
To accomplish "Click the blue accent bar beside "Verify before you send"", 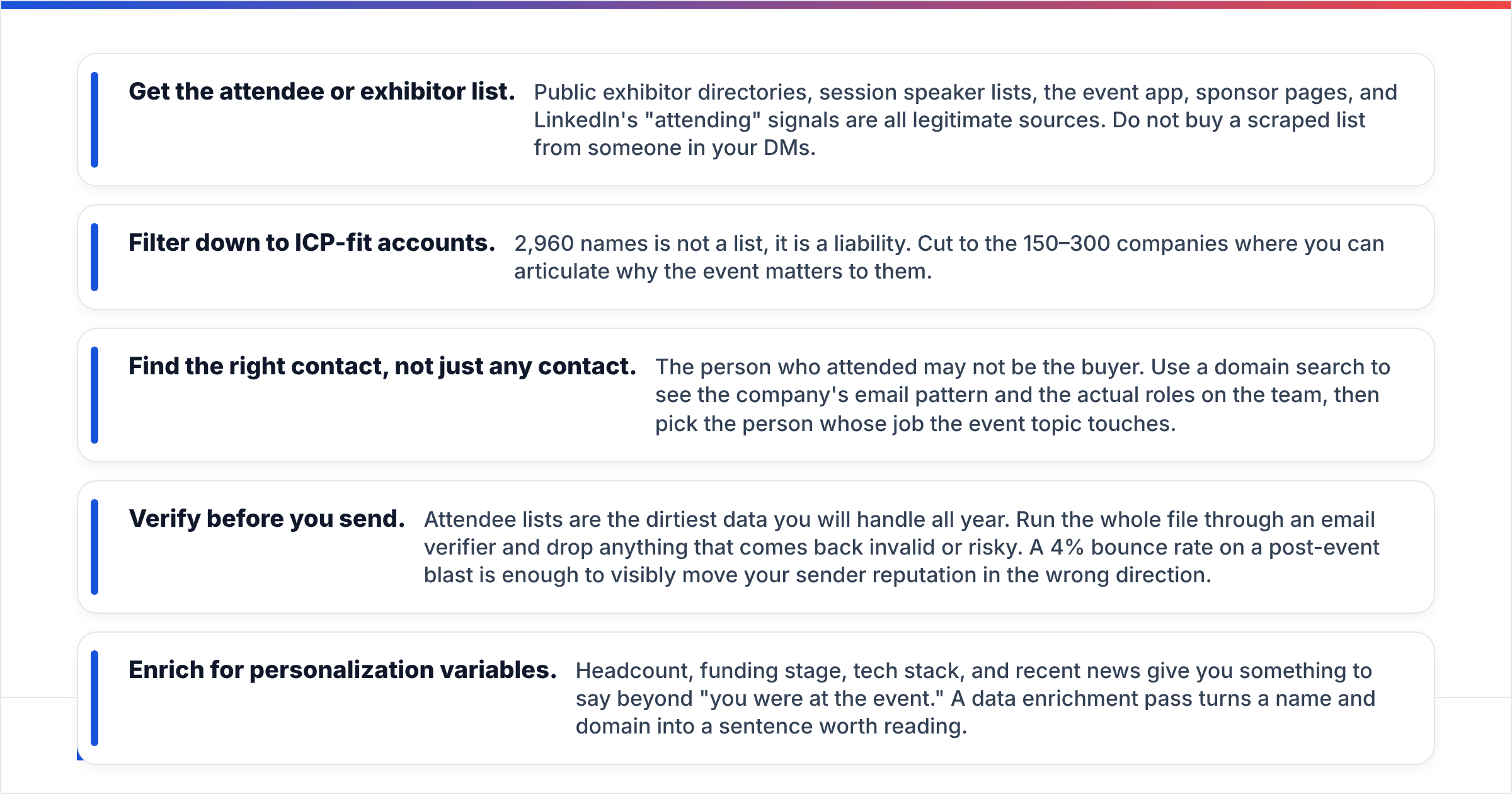I will point(94,547).
